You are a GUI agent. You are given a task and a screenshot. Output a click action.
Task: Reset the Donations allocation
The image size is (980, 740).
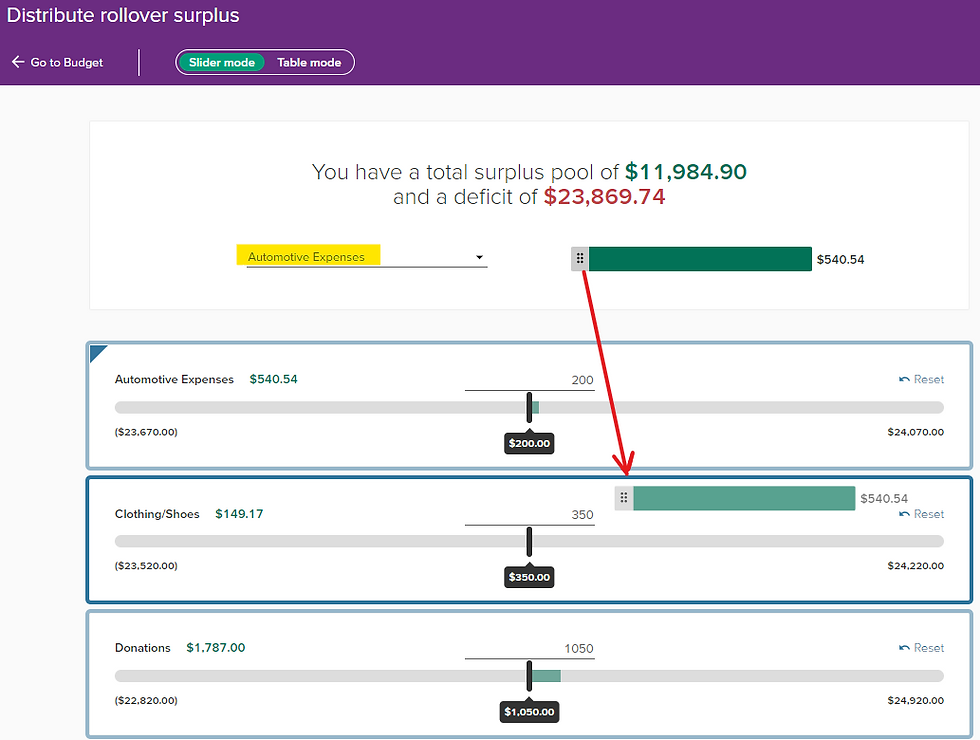tap(921, 647)
